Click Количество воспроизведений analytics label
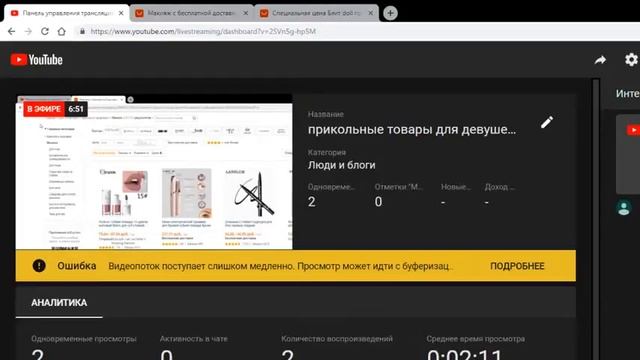 click(337, 339)
